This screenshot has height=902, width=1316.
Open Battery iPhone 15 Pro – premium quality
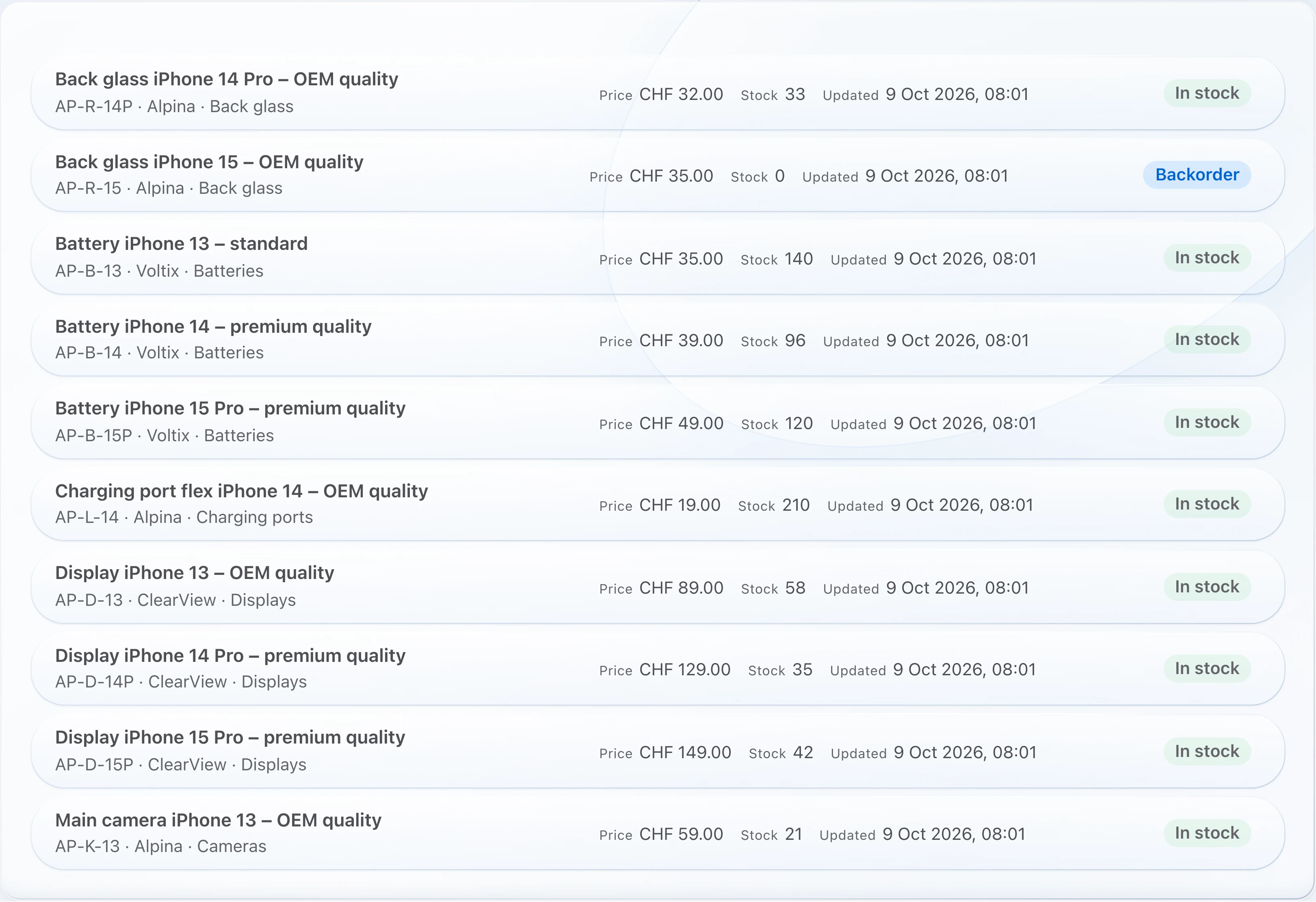tap(230, 408)
